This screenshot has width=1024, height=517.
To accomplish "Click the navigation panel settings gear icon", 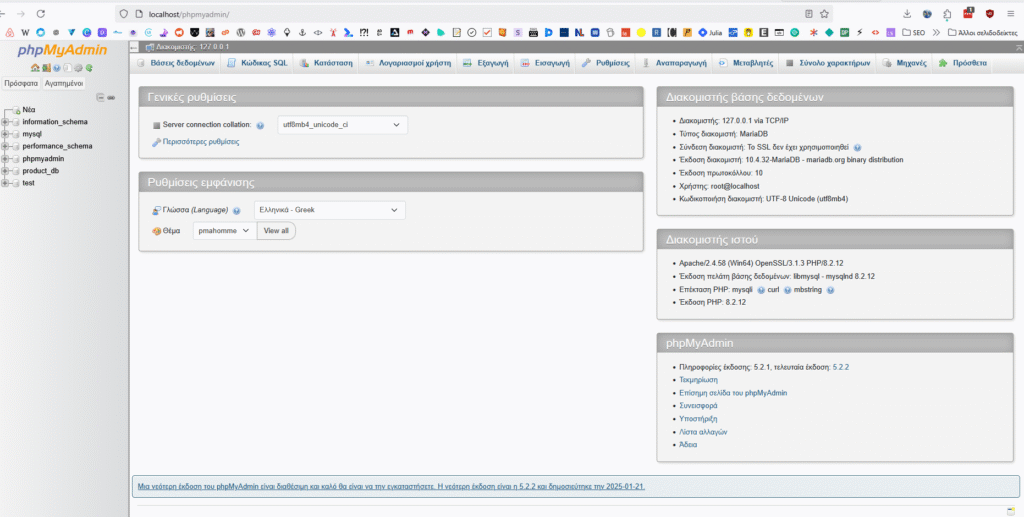I will [79, 68].
